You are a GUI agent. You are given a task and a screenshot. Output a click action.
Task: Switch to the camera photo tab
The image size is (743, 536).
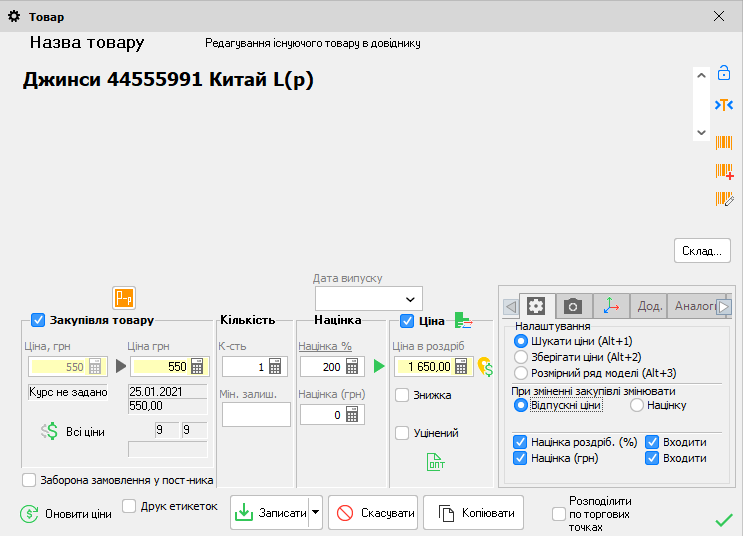pyautogui.click(x=573, y=306)
